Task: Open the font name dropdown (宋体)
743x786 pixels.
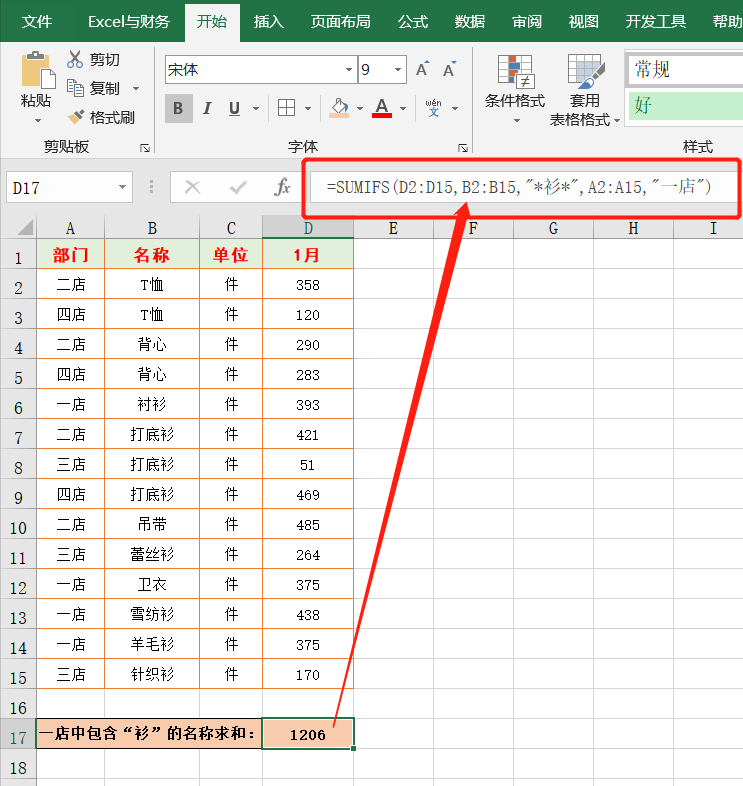Action: coord(349,70)
